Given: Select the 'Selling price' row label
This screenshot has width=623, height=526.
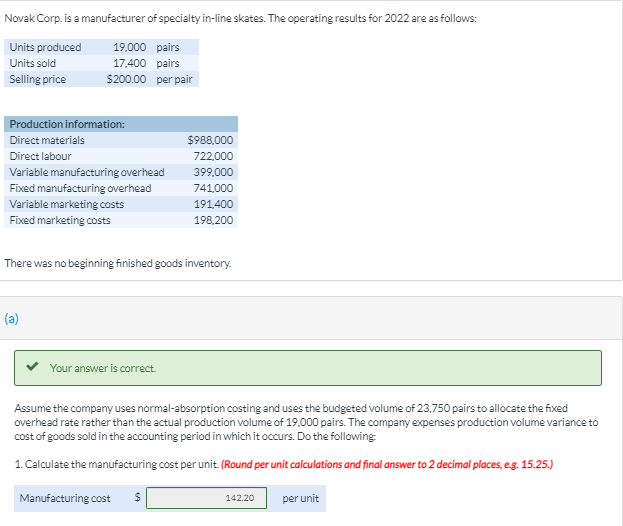Looking at the screenshot, I should (38, 79).
